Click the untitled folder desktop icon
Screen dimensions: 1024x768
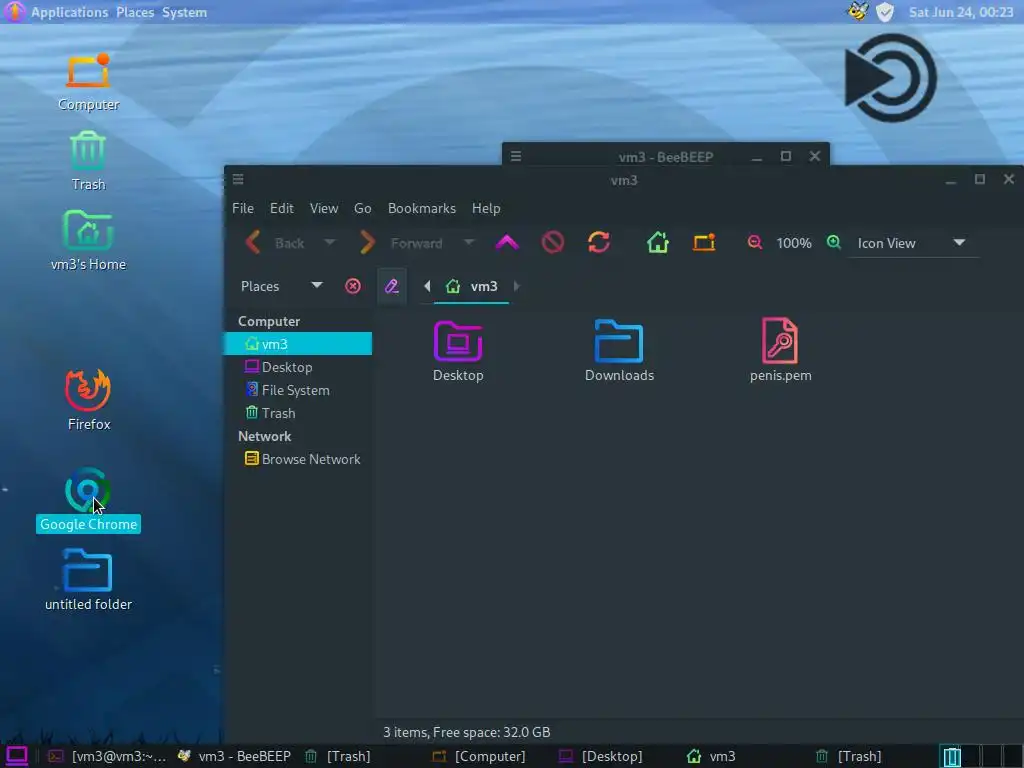(x=88, y=570)
